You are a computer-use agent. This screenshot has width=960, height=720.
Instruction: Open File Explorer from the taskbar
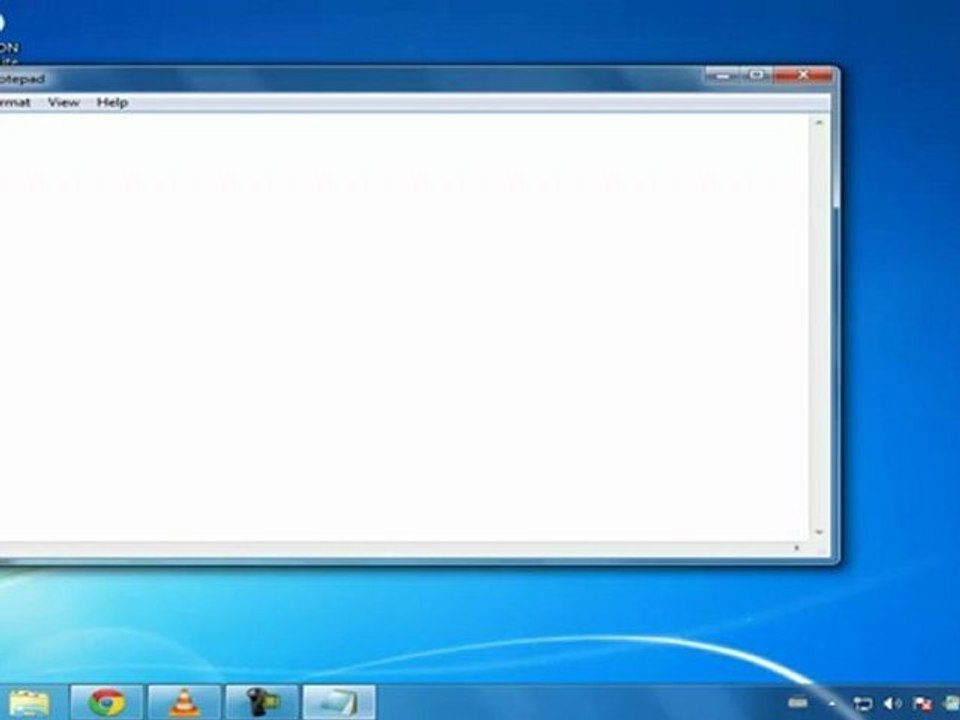28,702
